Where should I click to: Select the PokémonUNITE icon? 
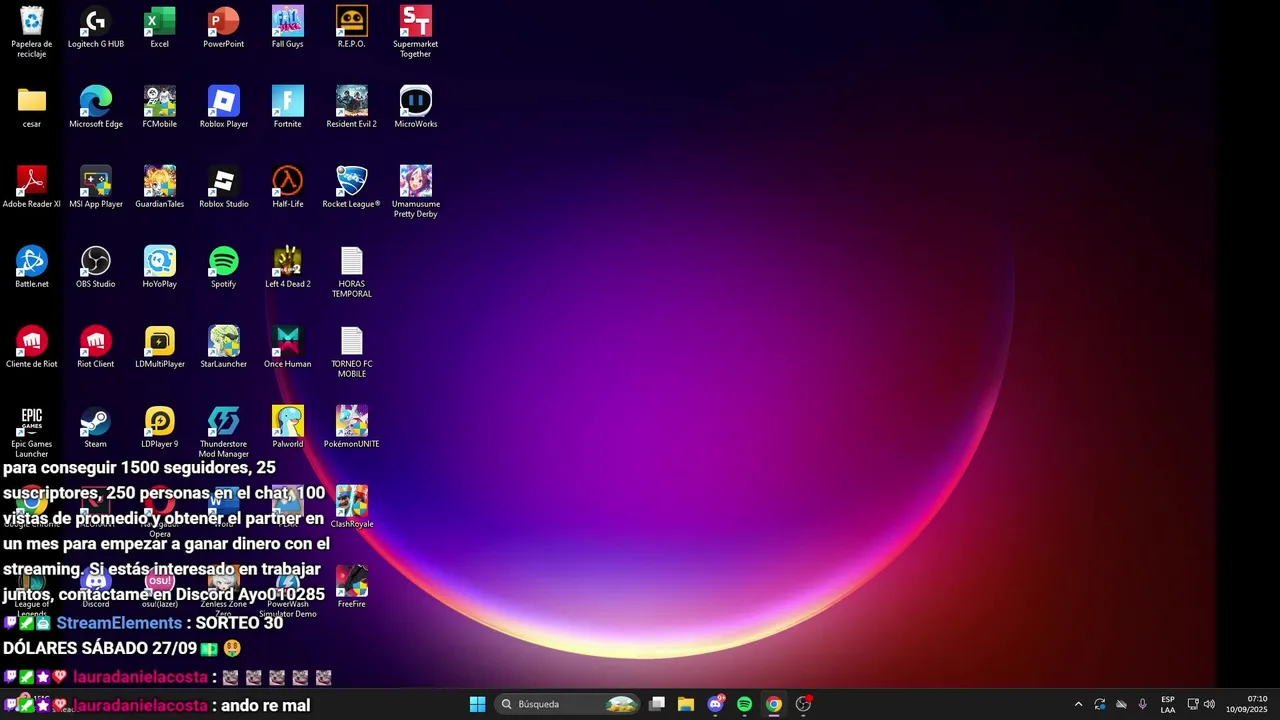pyautogui.click(x=352, y=428)
